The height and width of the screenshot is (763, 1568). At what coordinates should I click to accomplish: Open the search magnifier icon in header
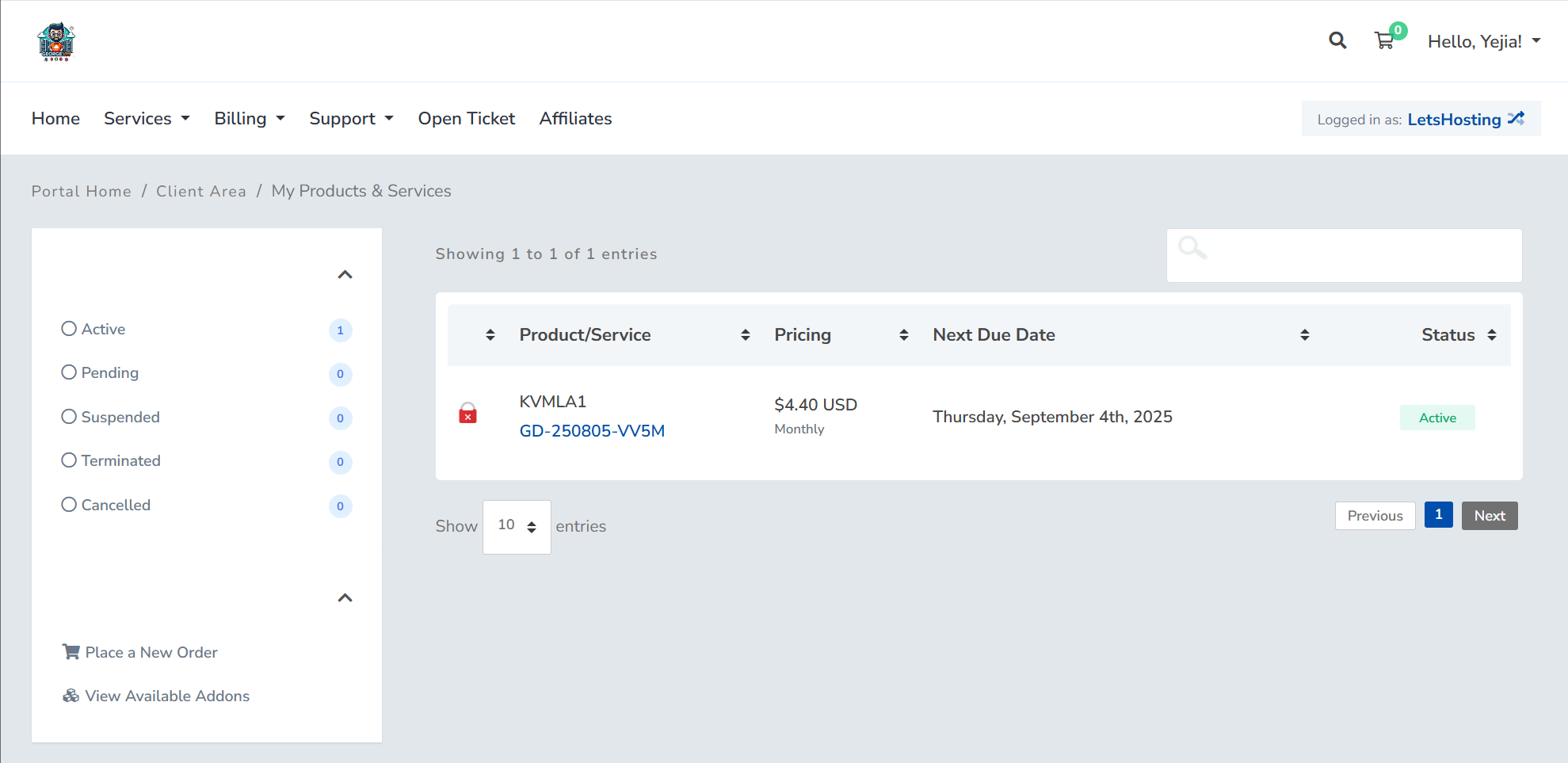point(1337,40)
